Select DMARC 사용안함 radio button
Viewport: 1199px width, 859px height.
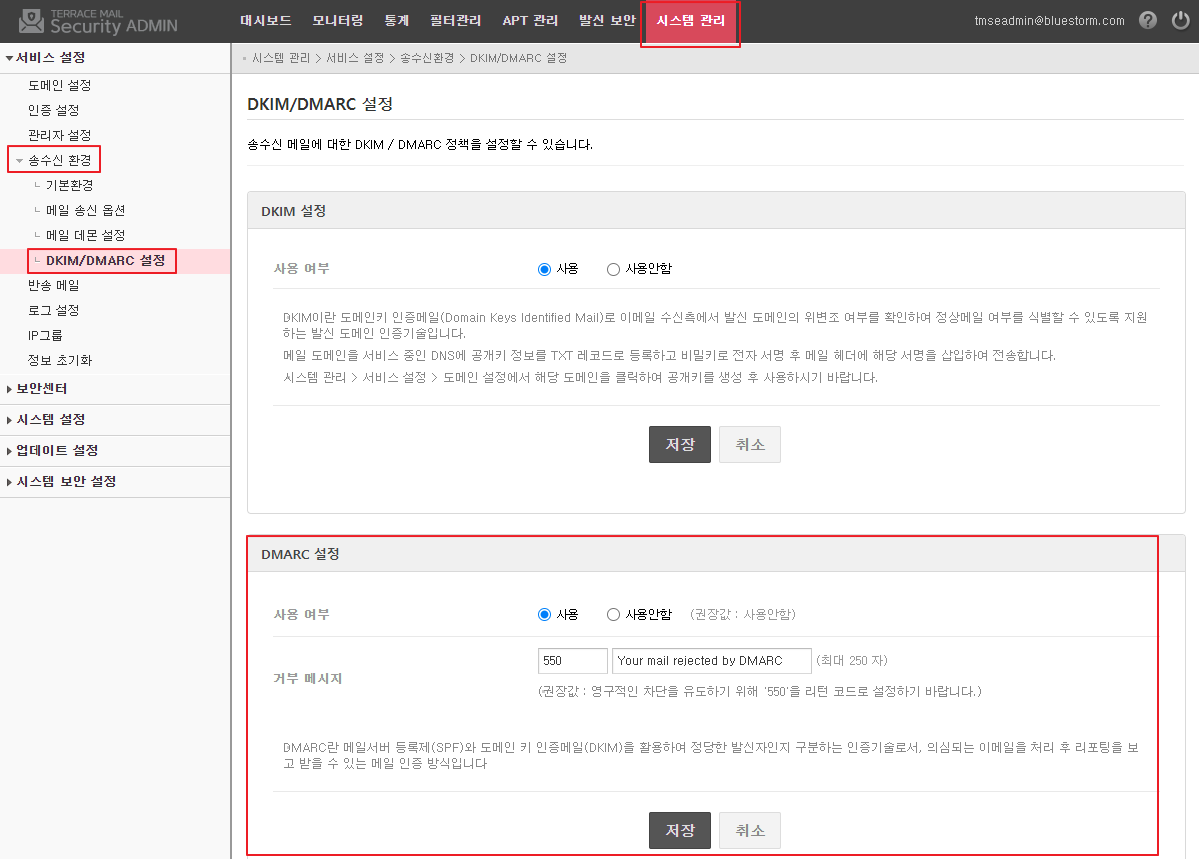point(613,614)
